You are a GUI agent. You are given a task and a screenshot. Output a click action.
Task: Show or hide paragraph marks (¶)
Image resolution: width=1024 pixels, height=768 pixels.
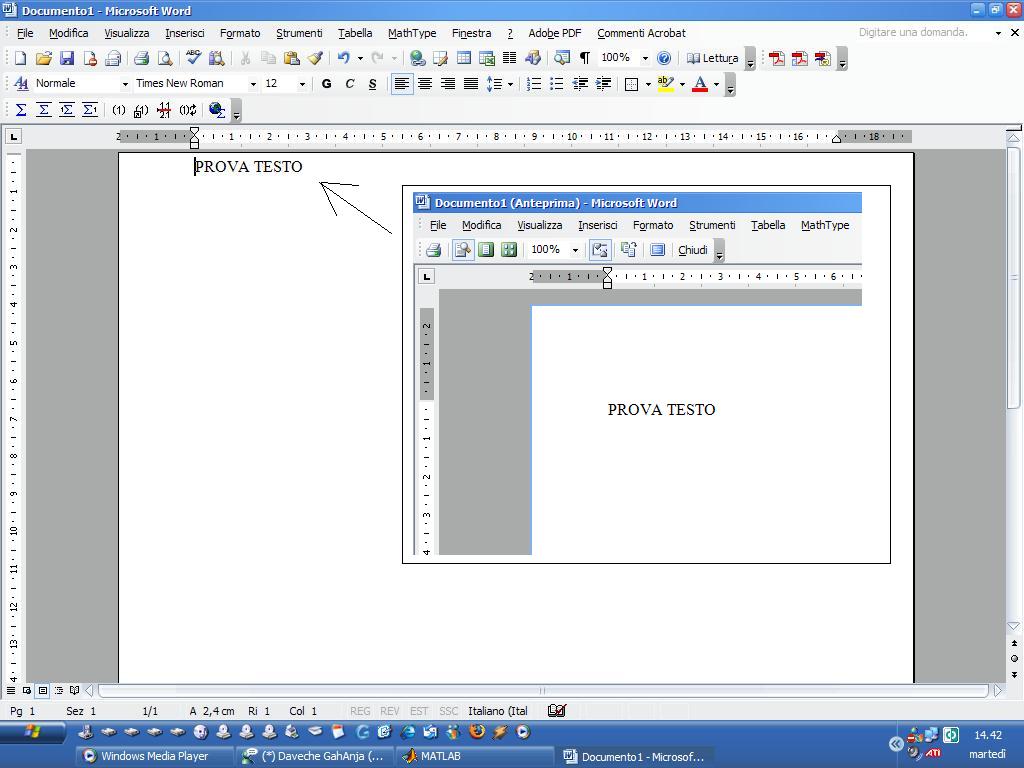pos(584,58)
